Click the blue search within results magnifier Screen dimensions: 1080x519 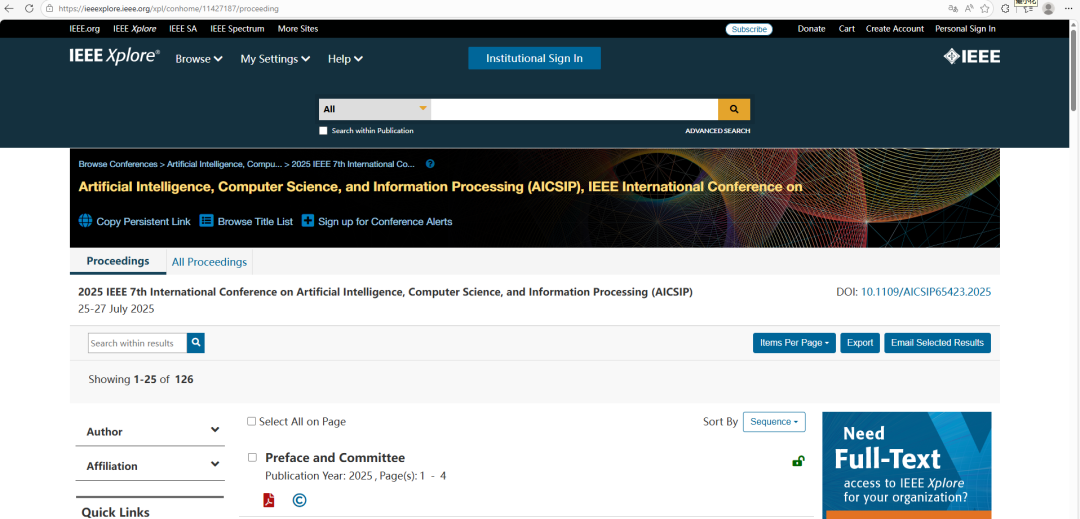pos(196,343)
